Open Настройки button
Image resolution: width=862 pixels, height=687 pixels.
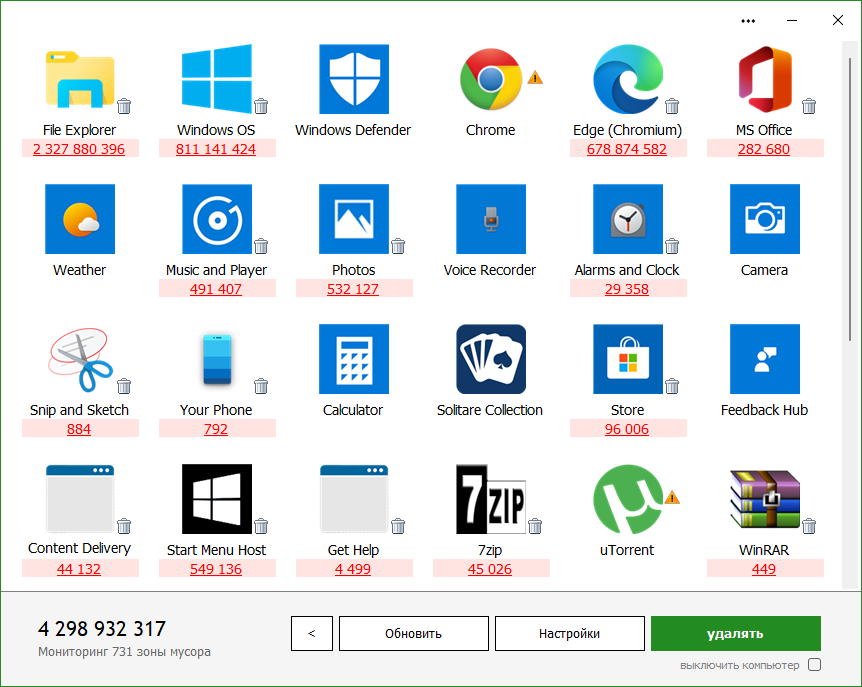point(570,633)
